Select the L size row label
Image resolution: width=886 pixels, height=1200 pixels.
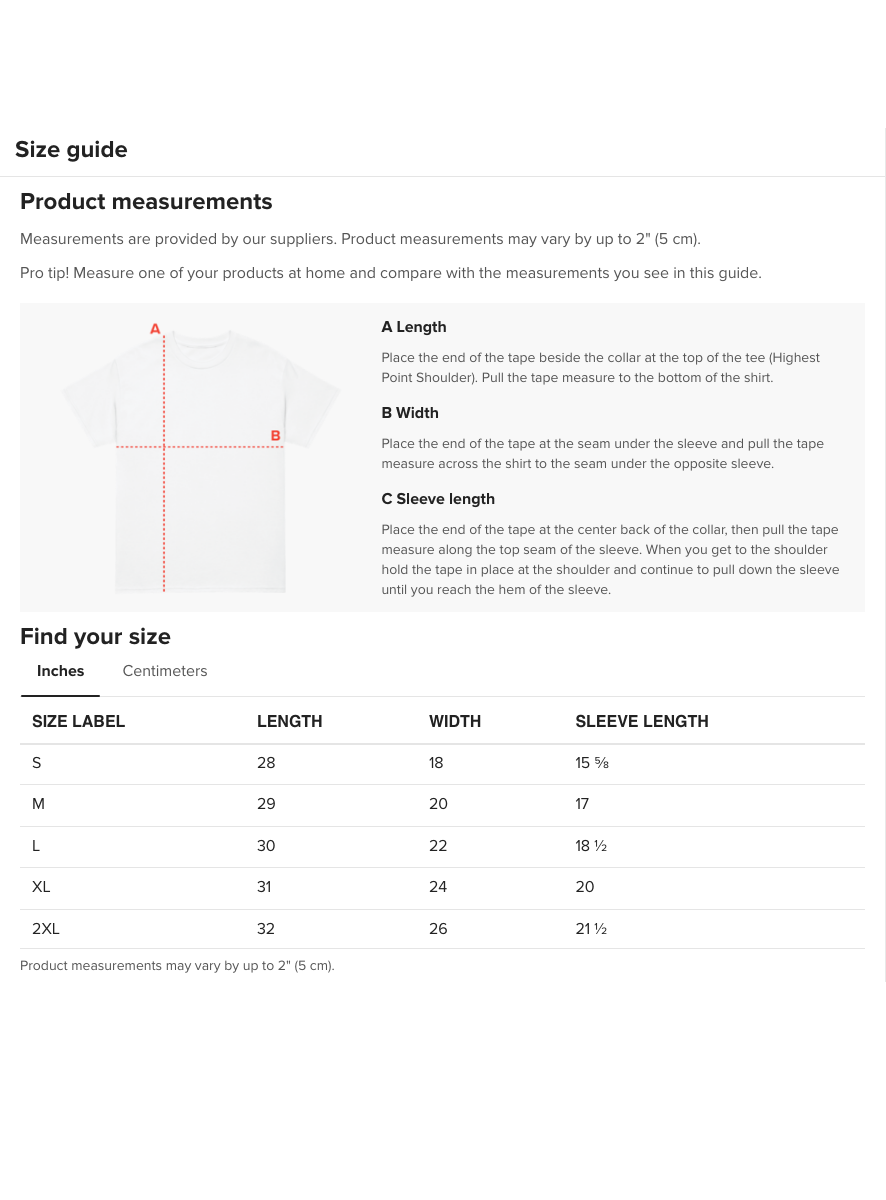pyautogui.click(x=36, y=846)
